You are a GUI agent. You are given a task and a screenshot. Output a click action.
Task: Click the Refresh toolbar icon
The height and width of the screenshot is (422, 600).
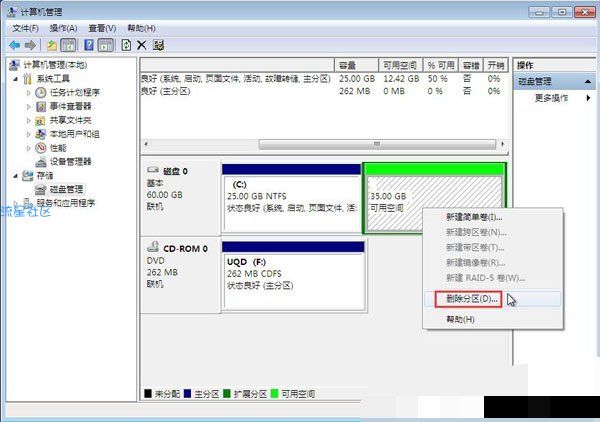pyautogui.click(x=126, y=46)
